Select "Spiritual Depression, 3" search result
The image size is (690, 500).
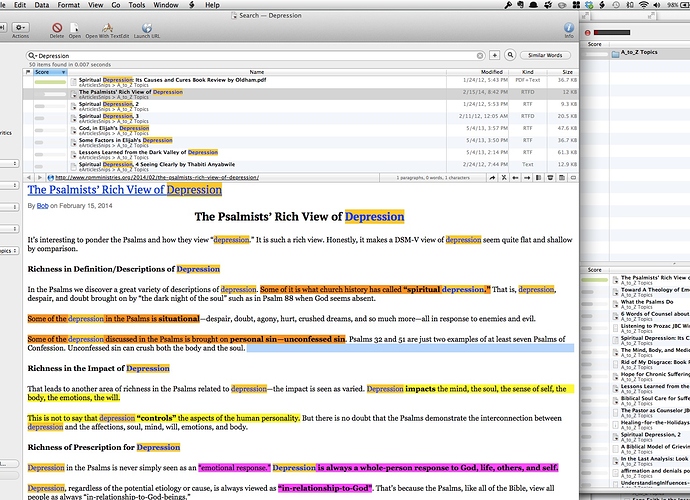(x=108, y=115)
